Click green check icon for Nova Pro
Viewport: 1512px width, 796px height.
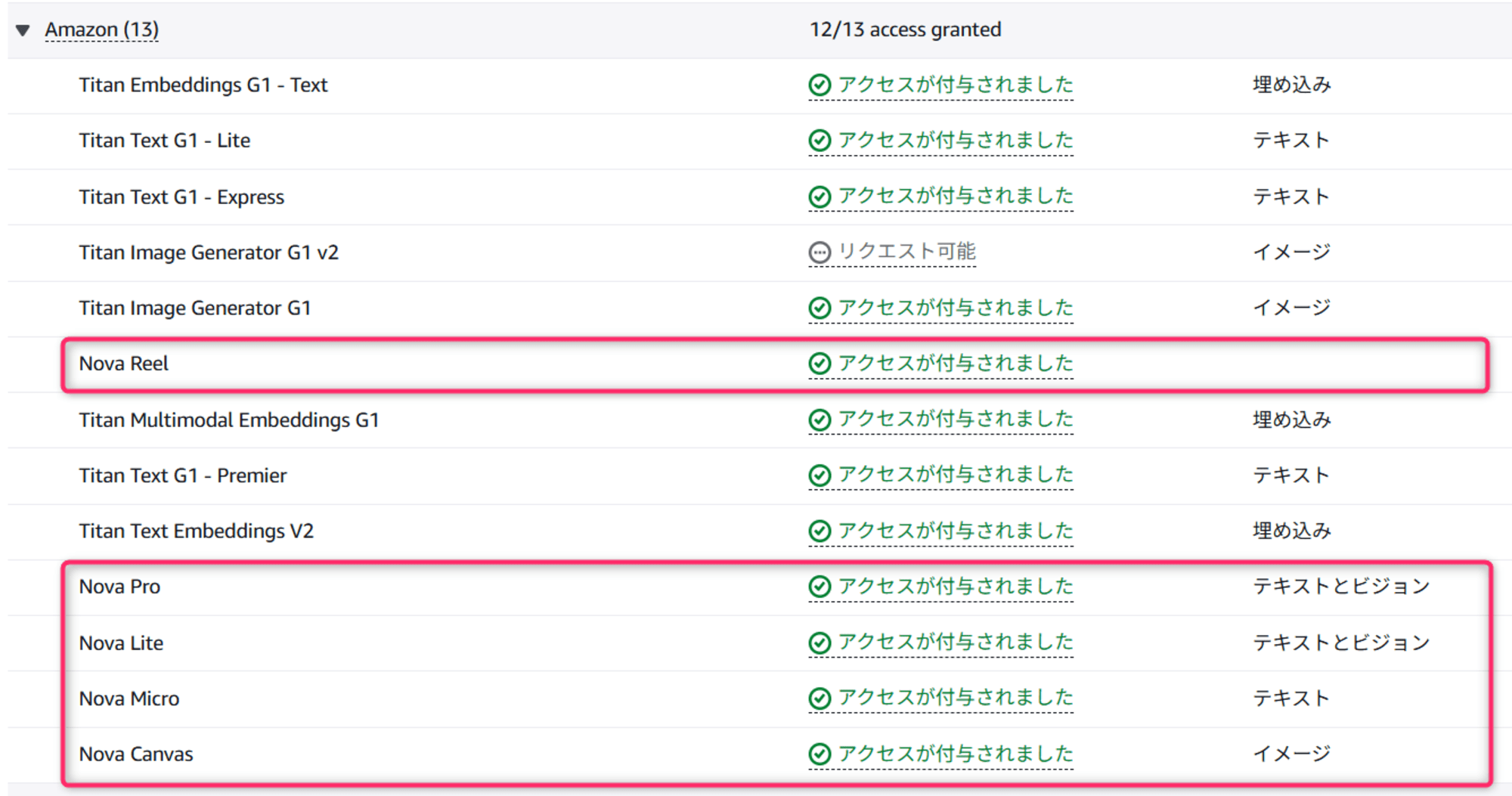coord(820,587)
